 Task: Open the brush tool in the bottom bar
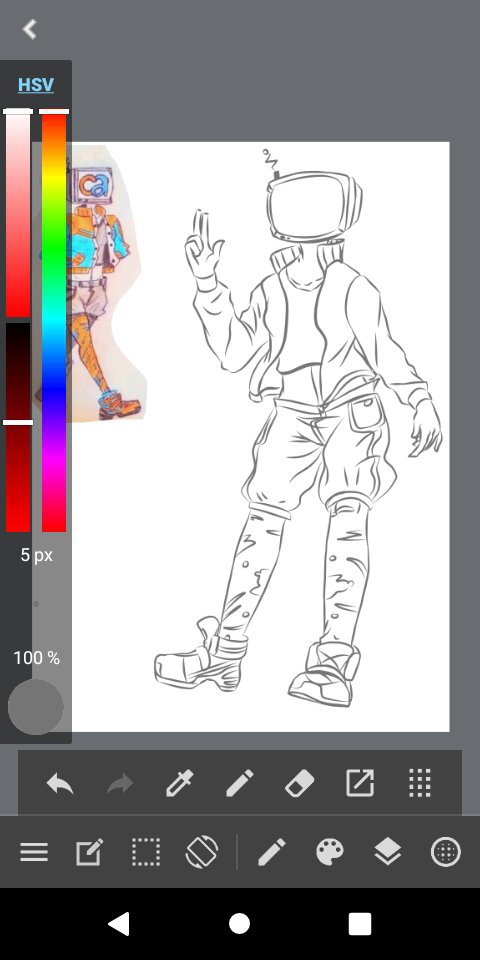pos(272,852)
